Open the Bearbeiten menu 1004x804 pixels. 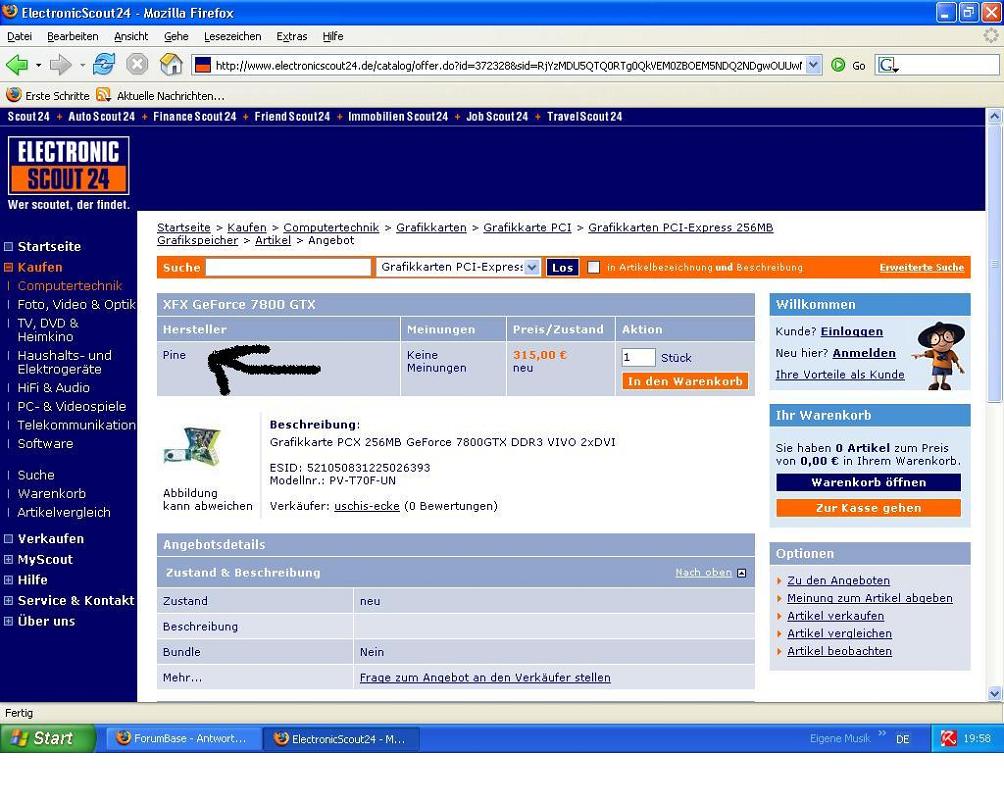[72, 36]
